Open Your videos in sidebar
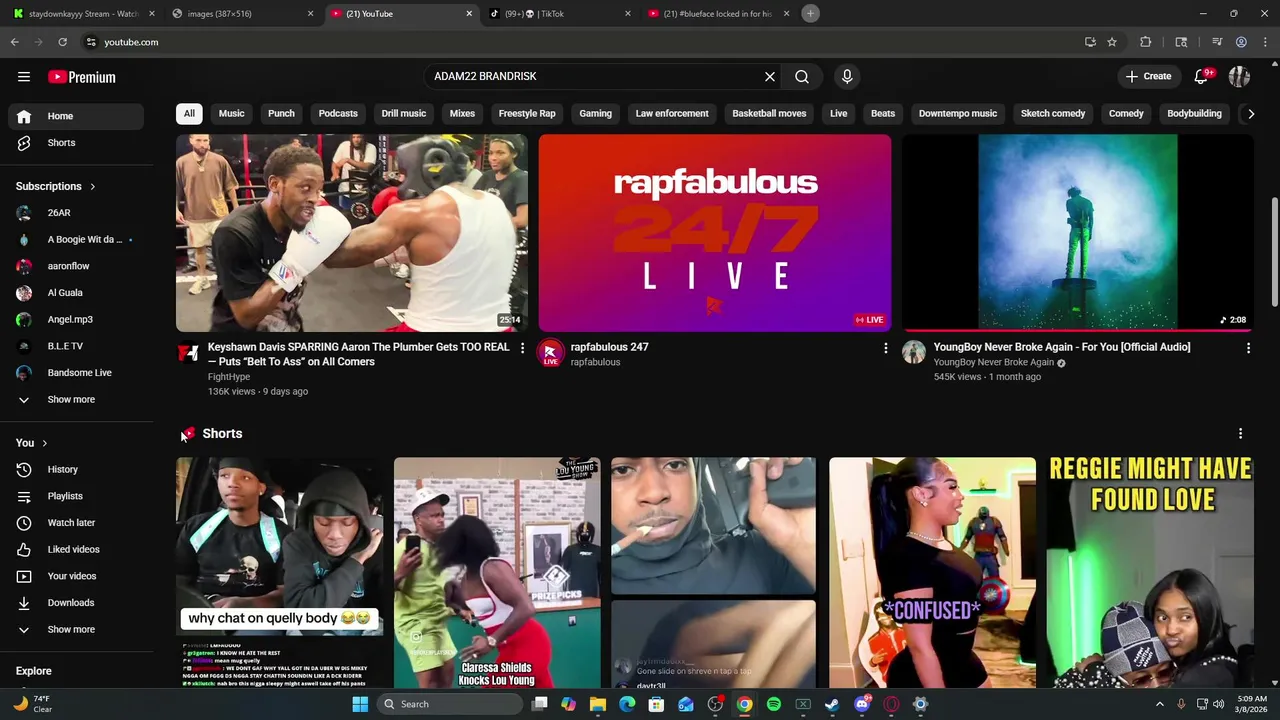1280x720 pixels. 76,576
